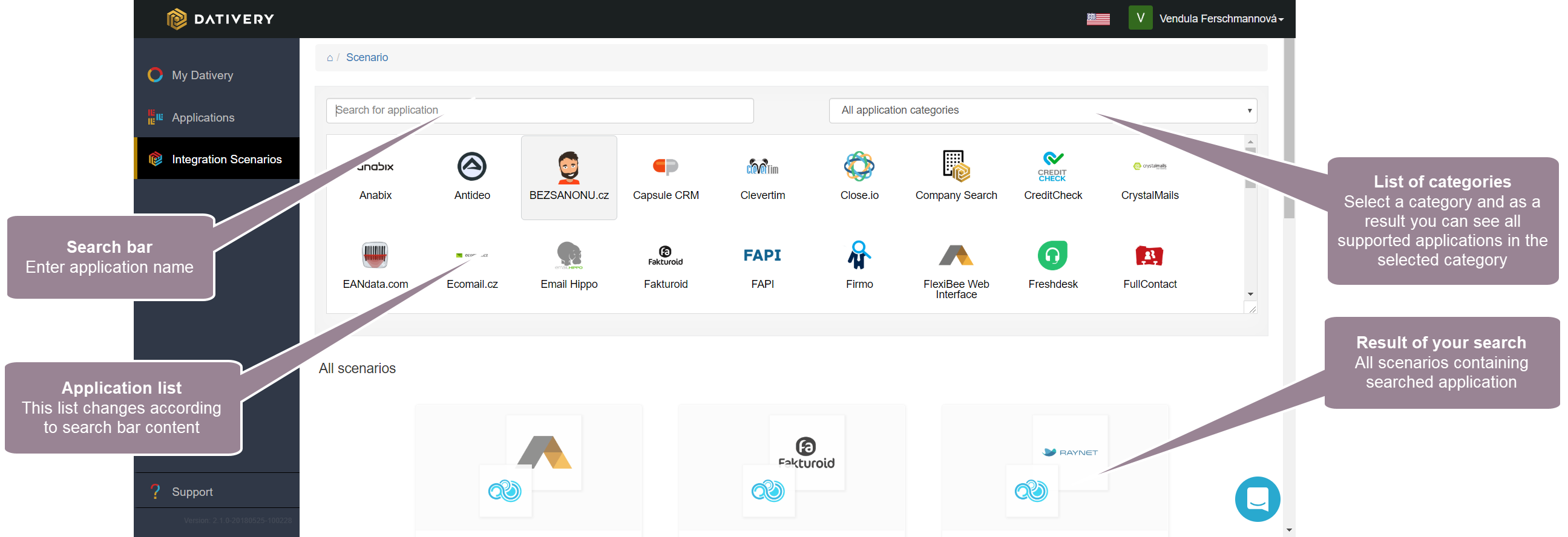Click the application list scroll-up arrow
This screenshot has width=1568, height=537.
(1250, 141)
